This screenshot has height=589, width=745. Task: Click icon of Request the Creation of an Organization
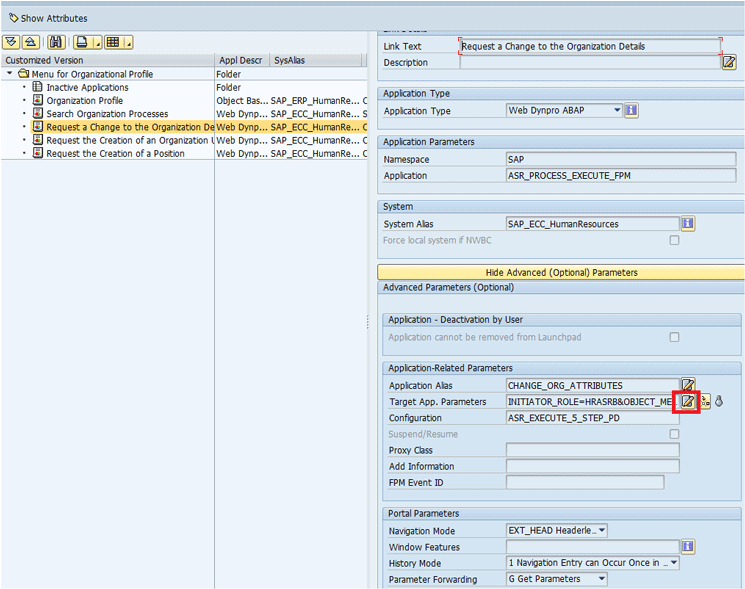point(38,140)
